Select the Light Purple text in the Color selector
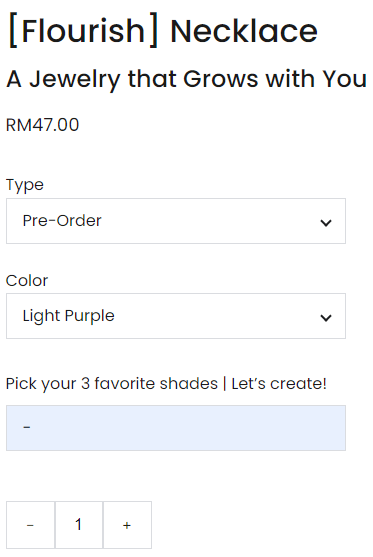The width and height of the screenshot is (373, 557). click(x=69, y=316)
